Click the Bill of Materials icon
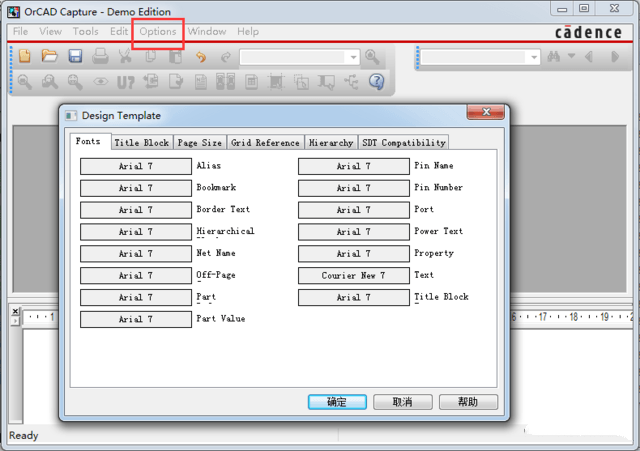Screen dimensions: 640x451 [x=251, y=82]
